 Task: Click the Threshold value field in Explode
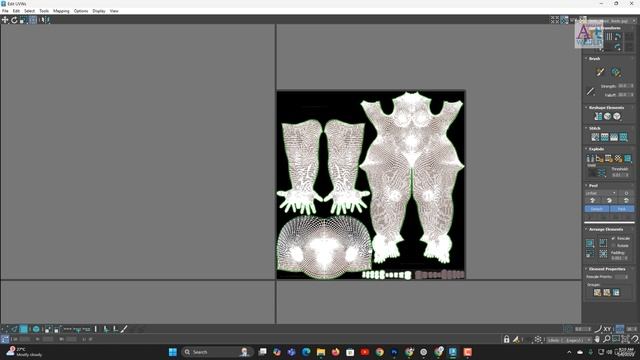pyautogui.click(x=620, y=175)
